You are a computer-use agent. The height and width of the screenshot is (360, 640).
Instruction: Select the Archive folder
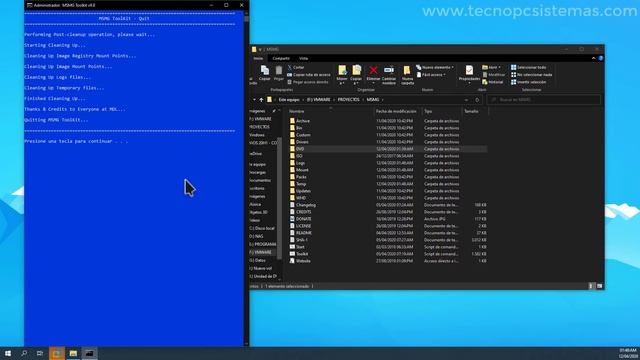click(x=303, y=121)
